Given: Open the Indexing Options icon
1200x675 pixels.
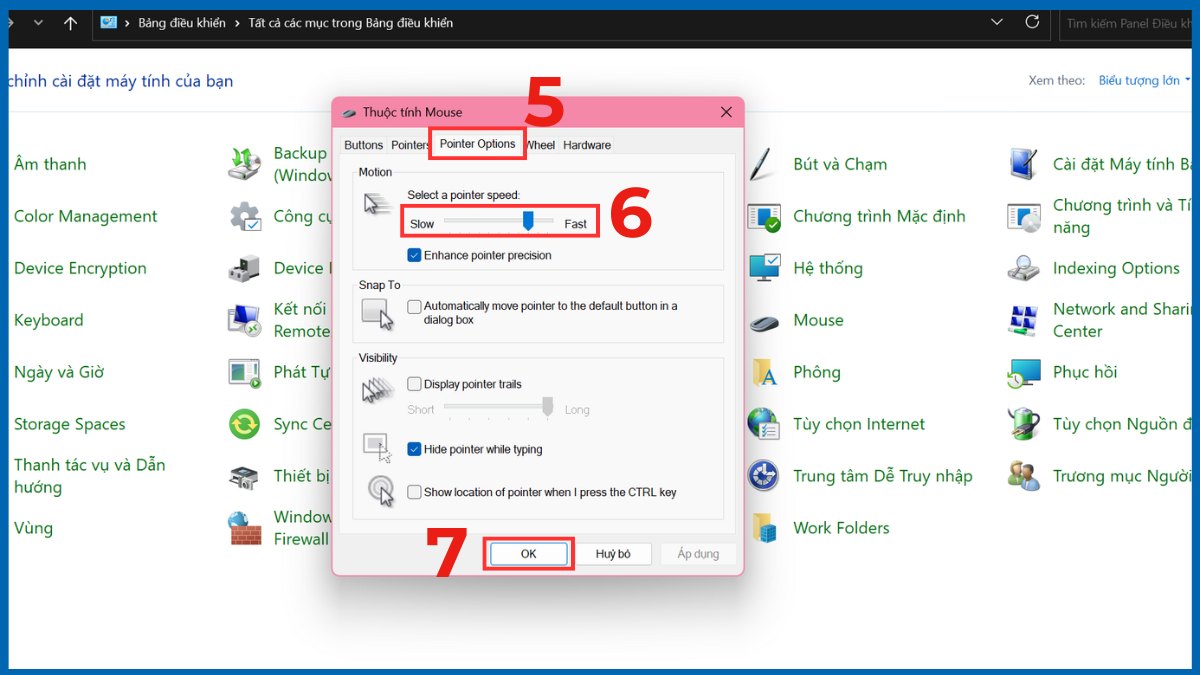Looking at the screenshot, I should (1117, 268).
